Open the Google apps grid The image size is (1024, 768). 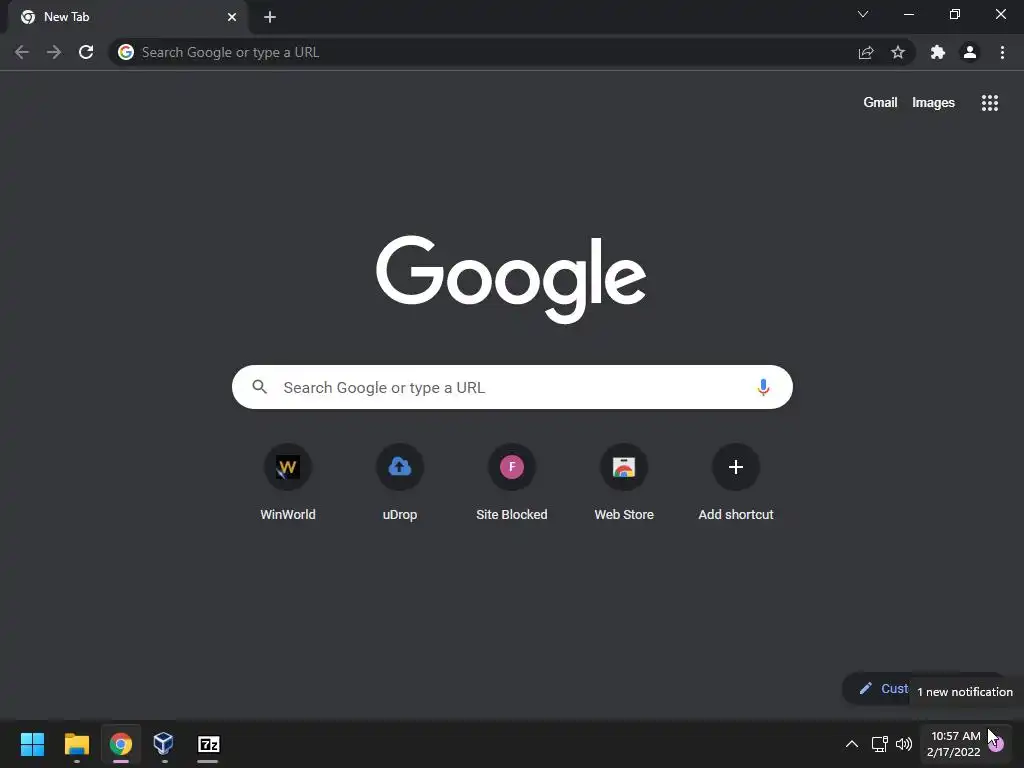point(989,103)
